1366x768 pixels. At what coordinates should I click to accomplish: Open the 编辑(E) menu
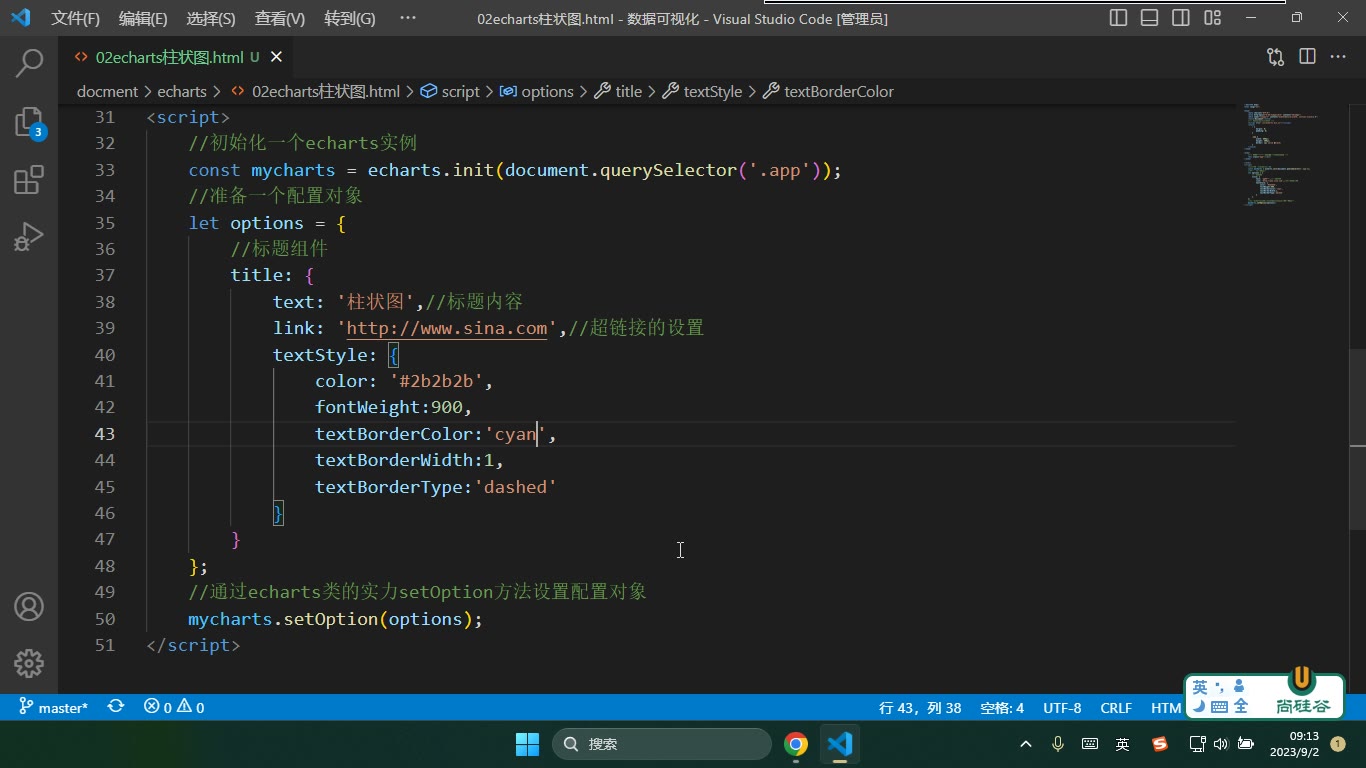click(143, 18)
